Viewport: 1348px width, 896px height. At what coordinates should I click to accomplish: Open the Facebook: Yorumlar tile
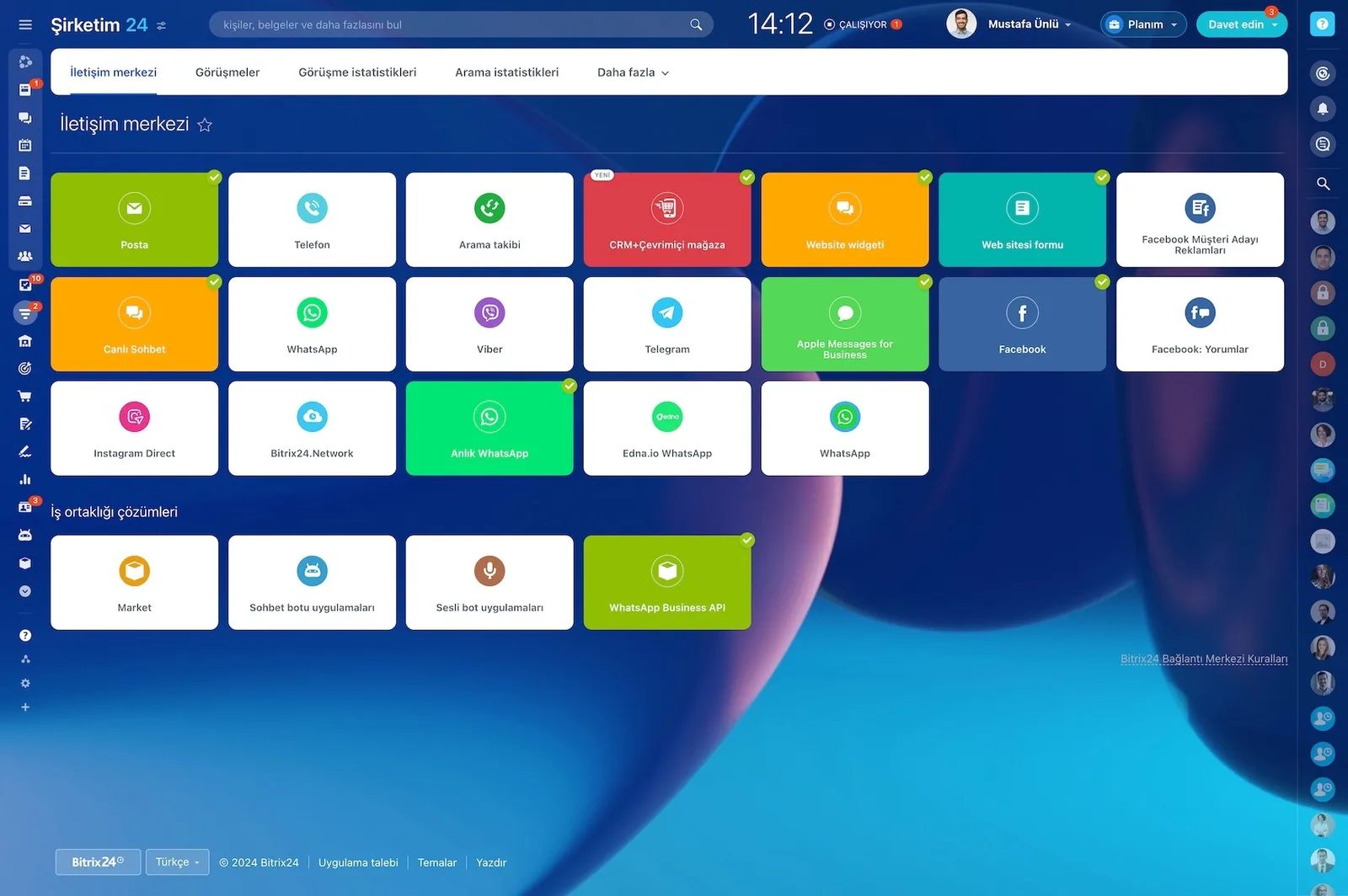click(1200, 324)
